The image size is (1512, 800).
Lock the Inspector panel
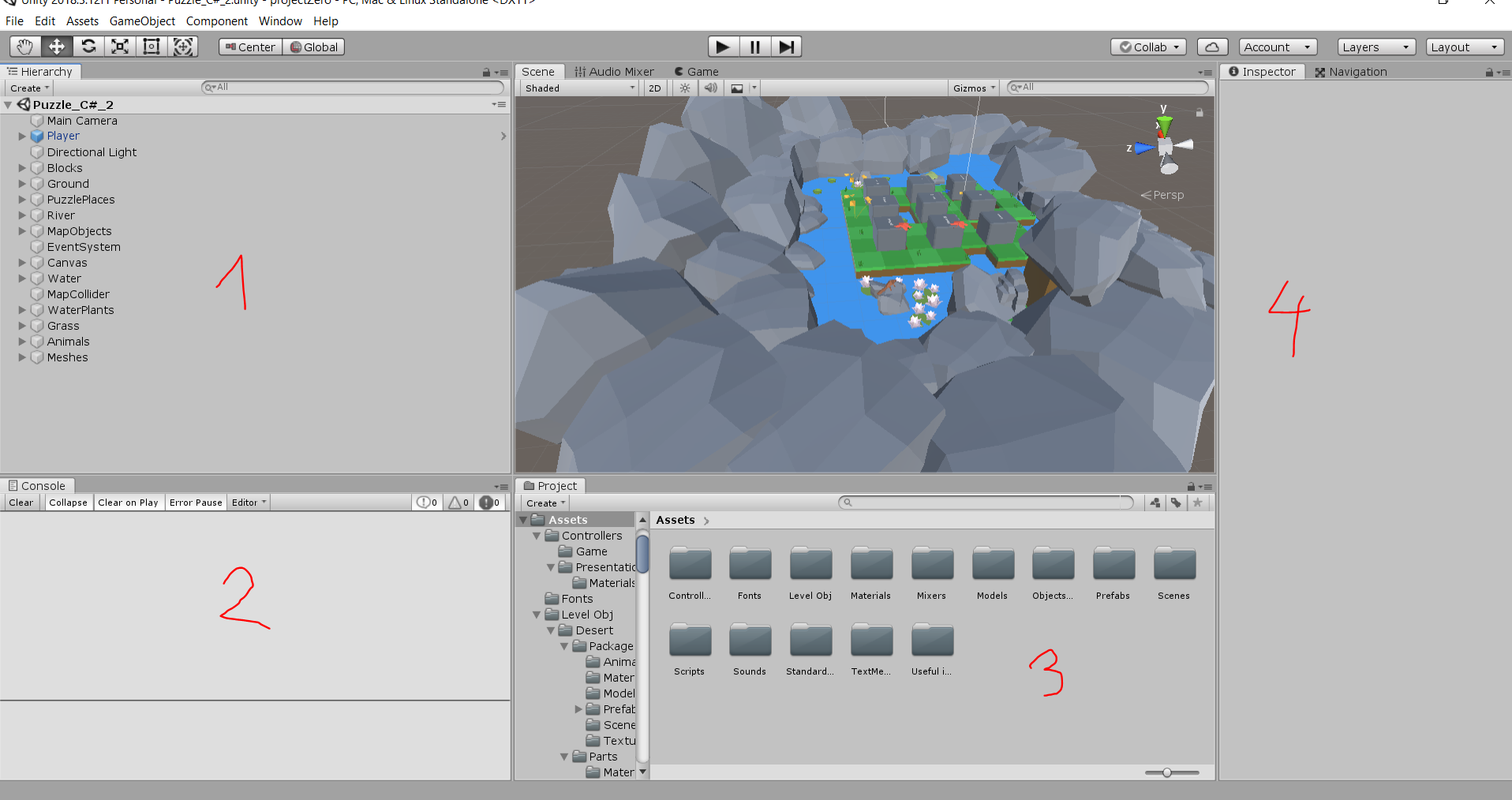click(1488, 72)
